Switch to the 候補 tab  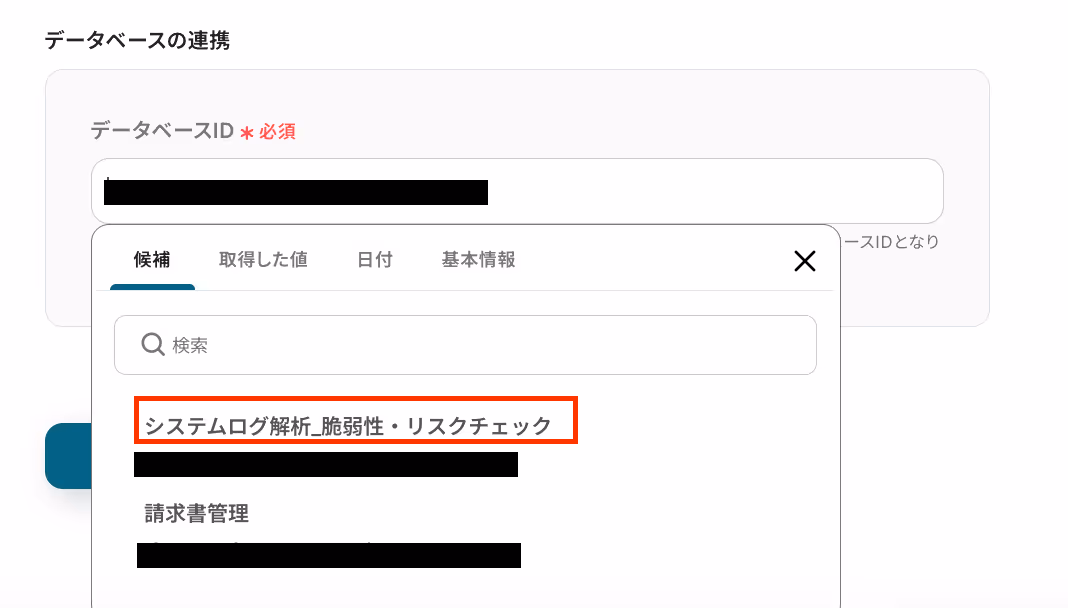tap(152, 259)
